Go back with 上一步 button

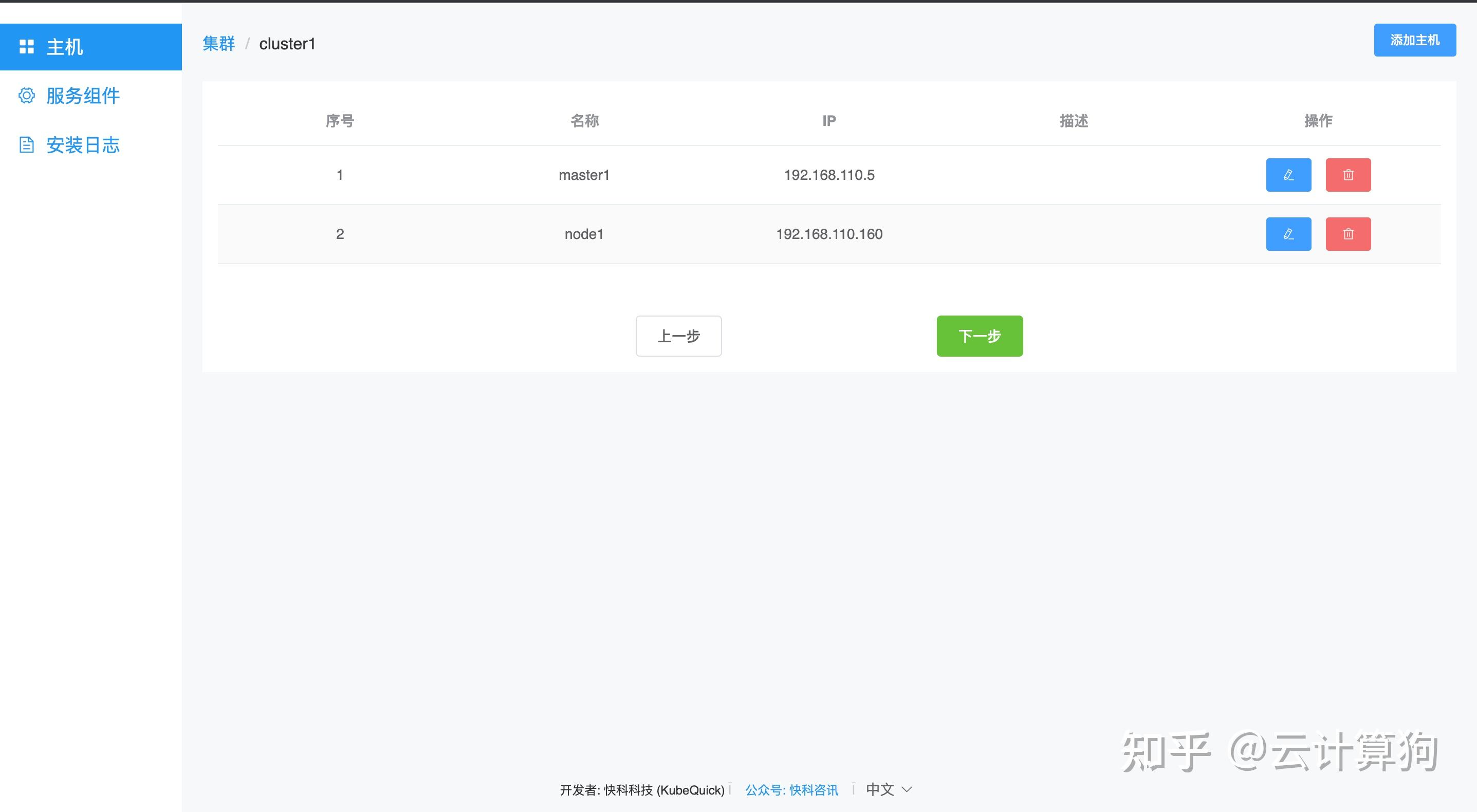pos(678,336)
